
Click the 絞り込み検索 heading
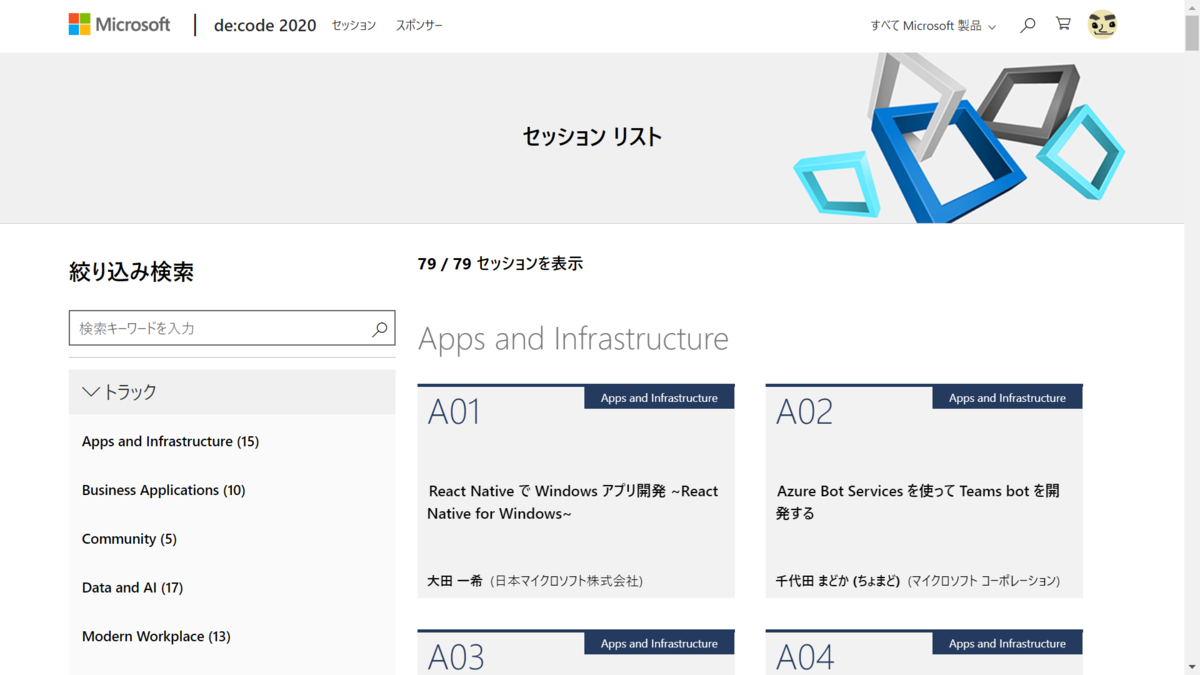point(131,272)
